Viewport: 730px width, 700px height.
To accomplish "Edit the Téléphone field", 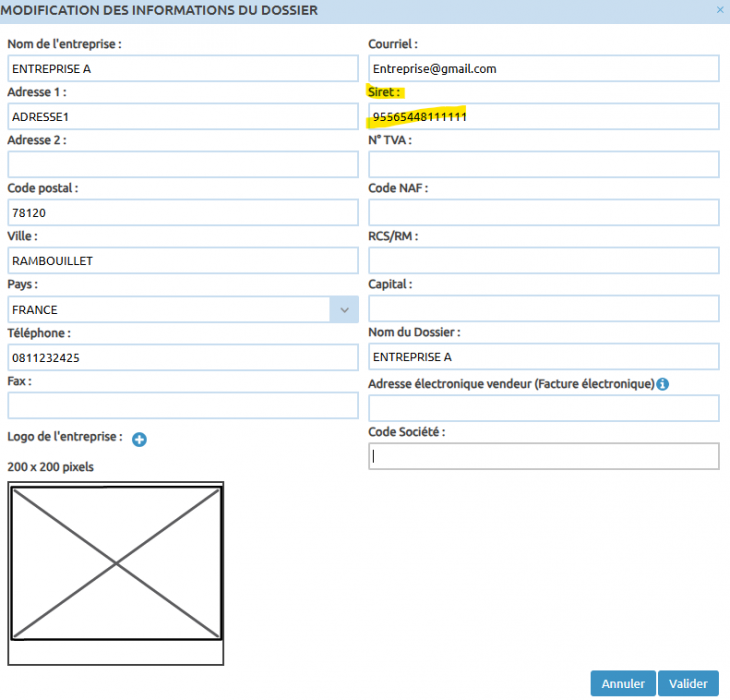I will [x=183, y=357].
